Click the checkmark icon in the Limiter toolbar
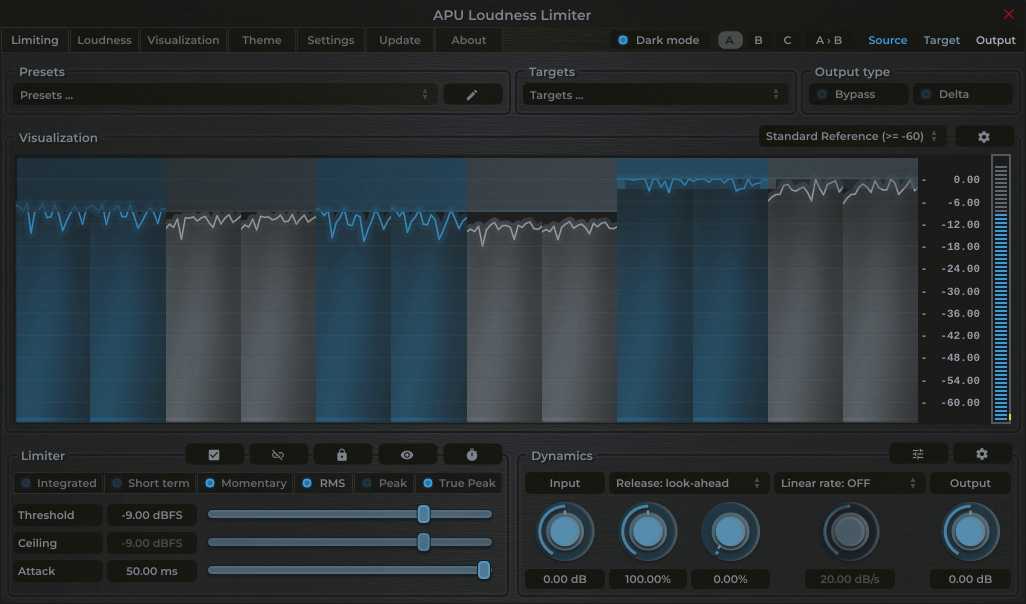Screen dimensions: 1026x604 click(x=213, y=454)
